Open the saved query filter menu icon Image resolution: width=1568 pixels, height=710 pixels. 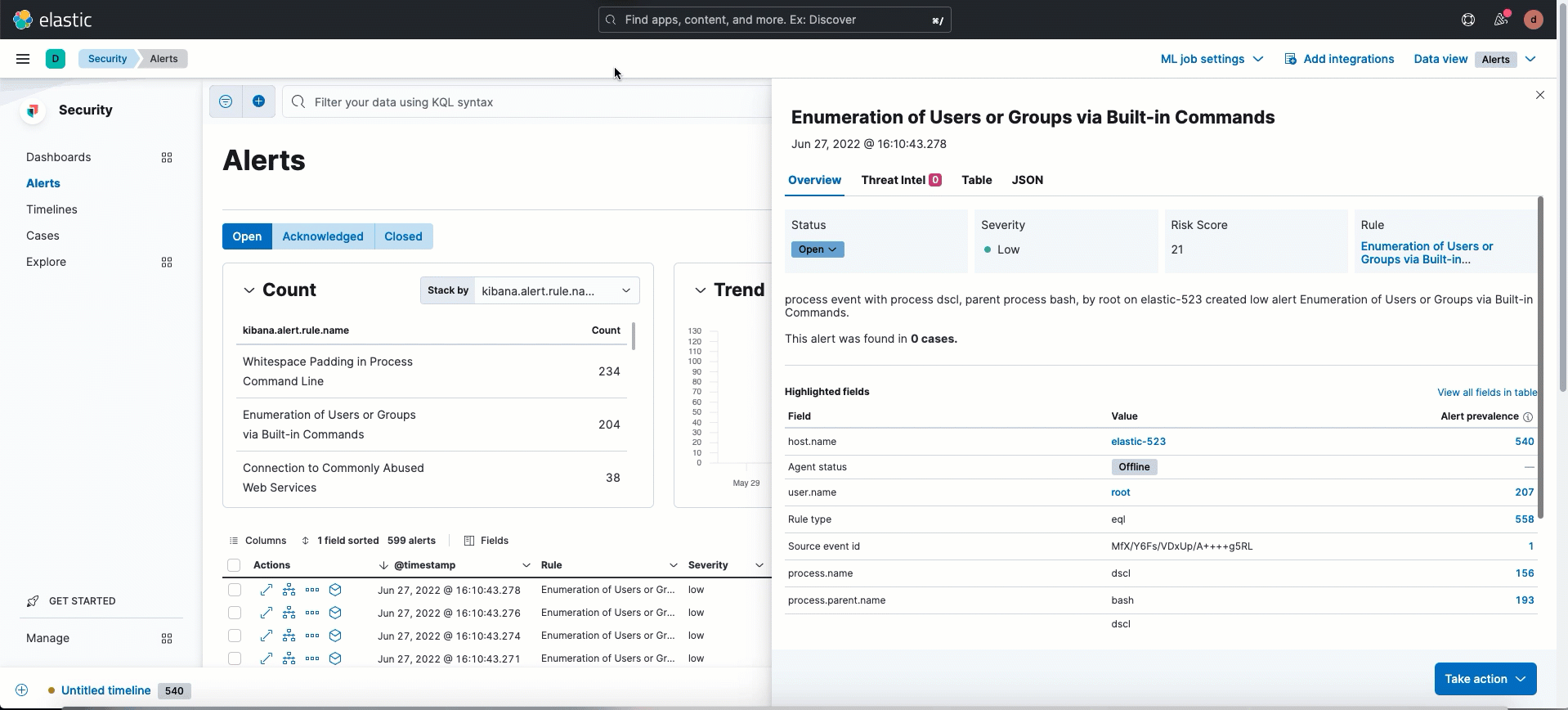pos(226,101)
